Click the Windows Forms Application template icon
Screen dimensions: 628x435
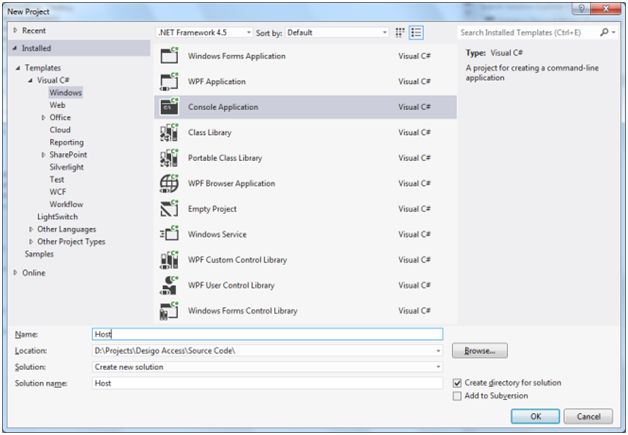click(x=169, y=56)
